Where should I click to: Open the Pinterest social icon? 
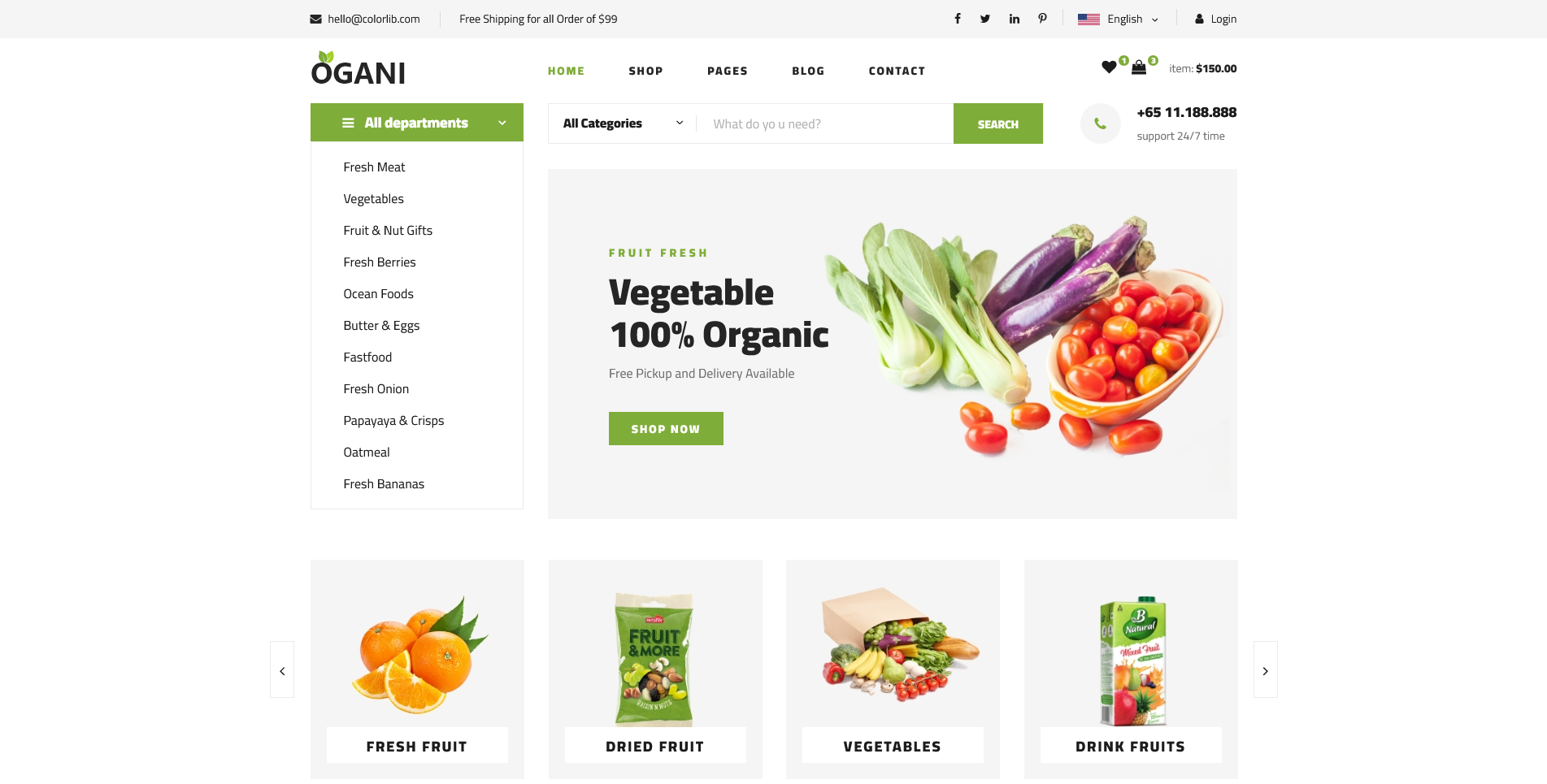pos(1042,19)
